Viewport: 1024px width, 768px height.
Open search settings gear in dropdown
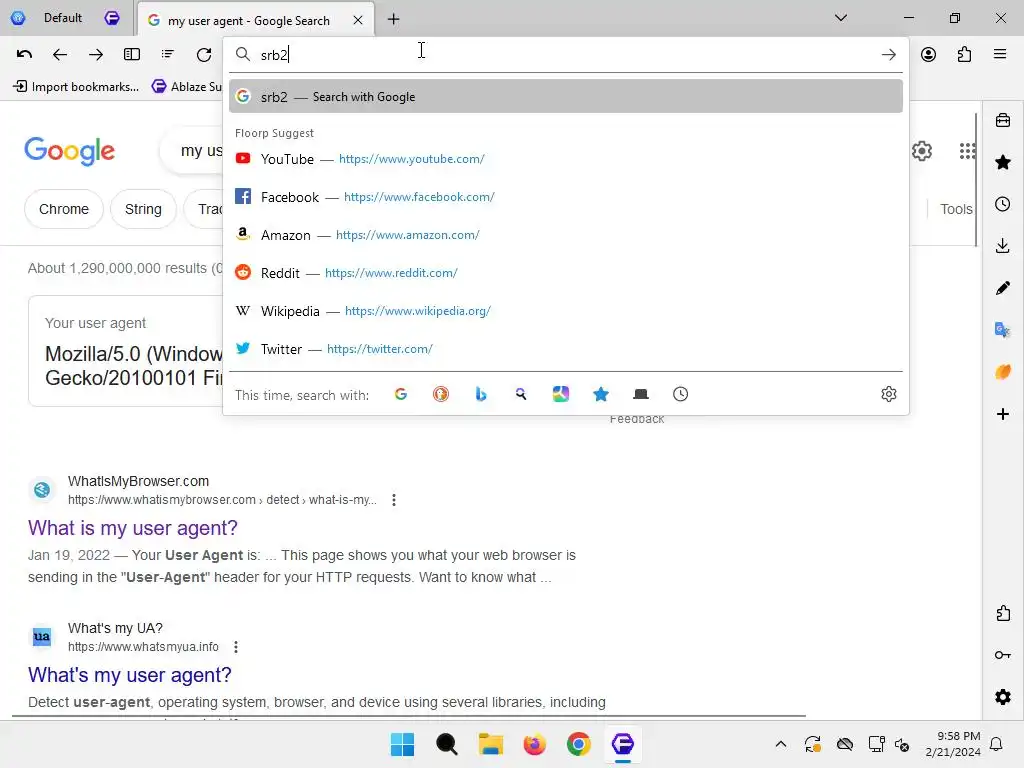pos(889,394)
